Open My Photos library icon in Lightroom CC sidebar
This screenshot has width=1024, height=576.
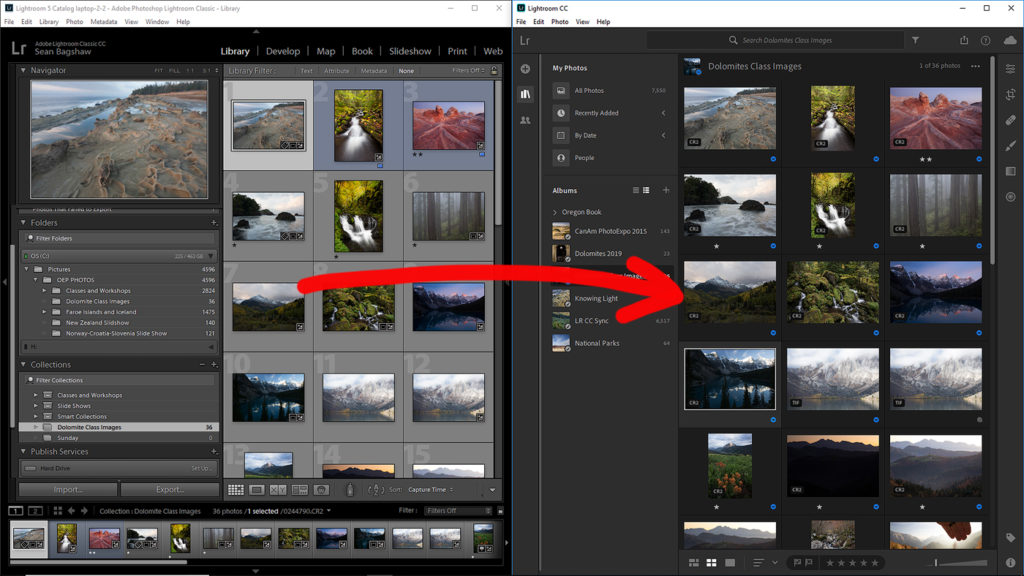point(525,94)
